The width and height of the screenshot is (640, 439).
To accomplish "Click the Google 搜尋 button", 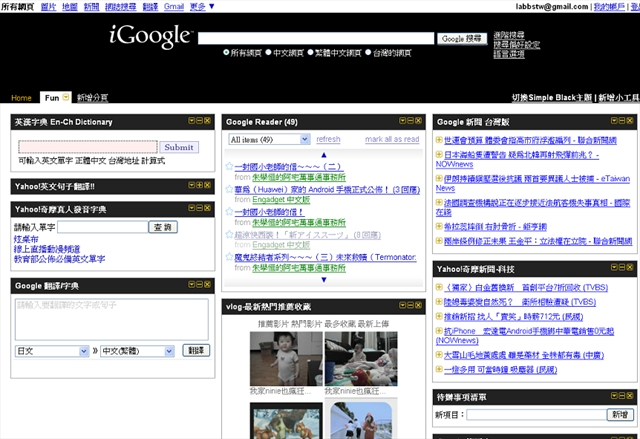I will pyautogui.click(x=462, y=38).
